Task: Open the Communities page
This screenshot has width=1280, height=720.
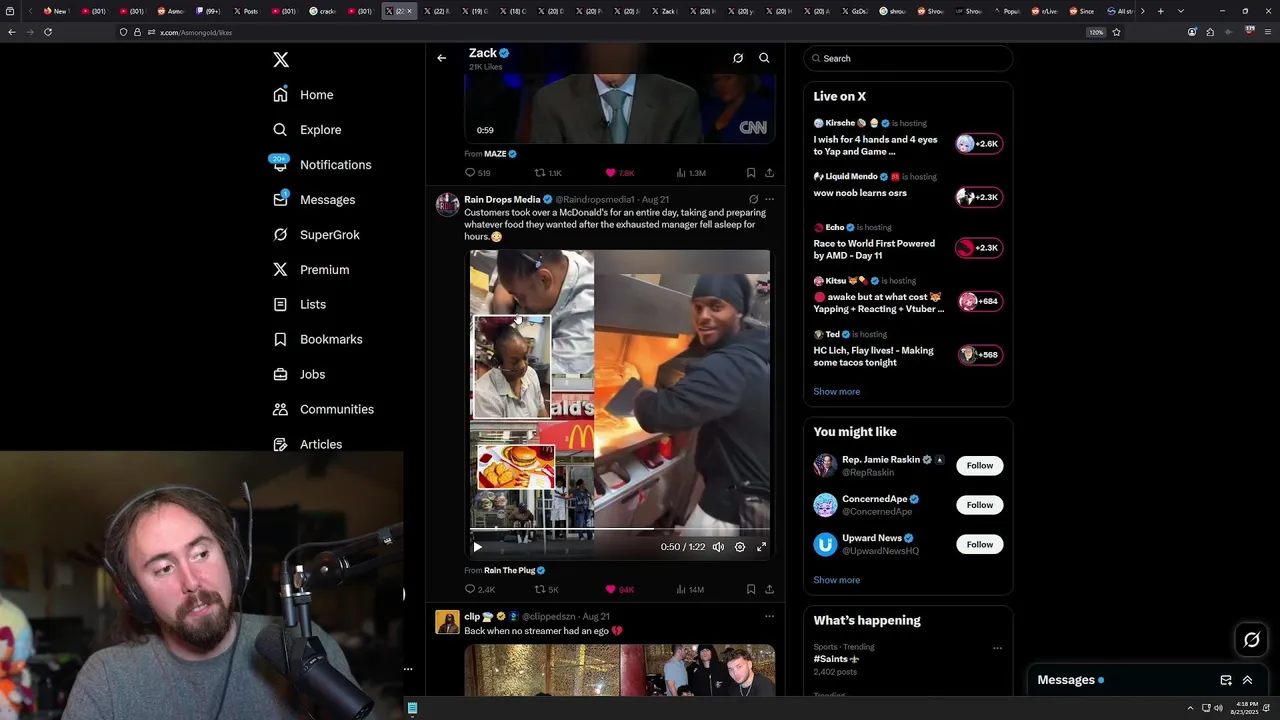Action: click(323, 409)
